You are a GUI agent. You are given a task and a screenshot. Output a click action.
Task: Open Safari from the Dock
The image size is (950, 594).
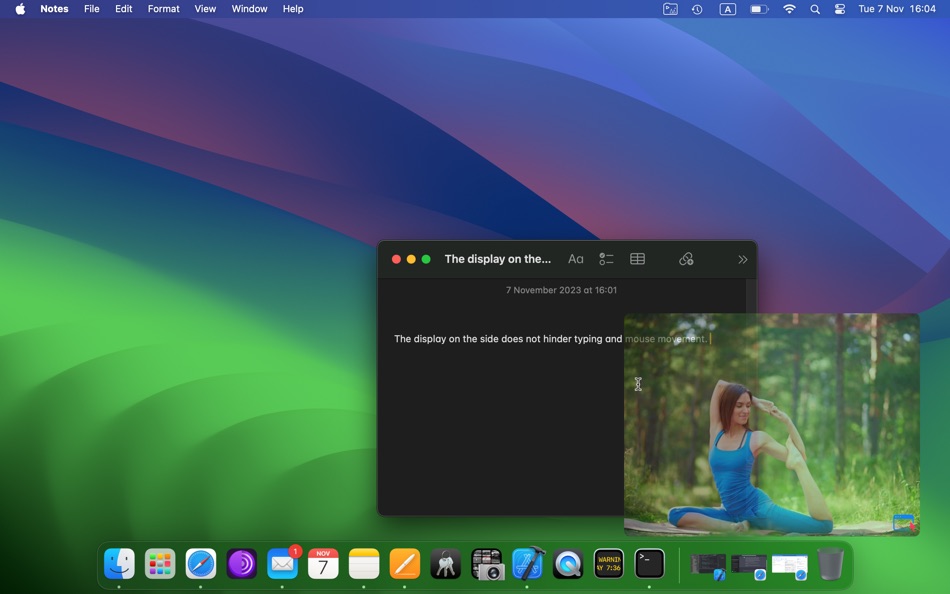coord(200,564)
